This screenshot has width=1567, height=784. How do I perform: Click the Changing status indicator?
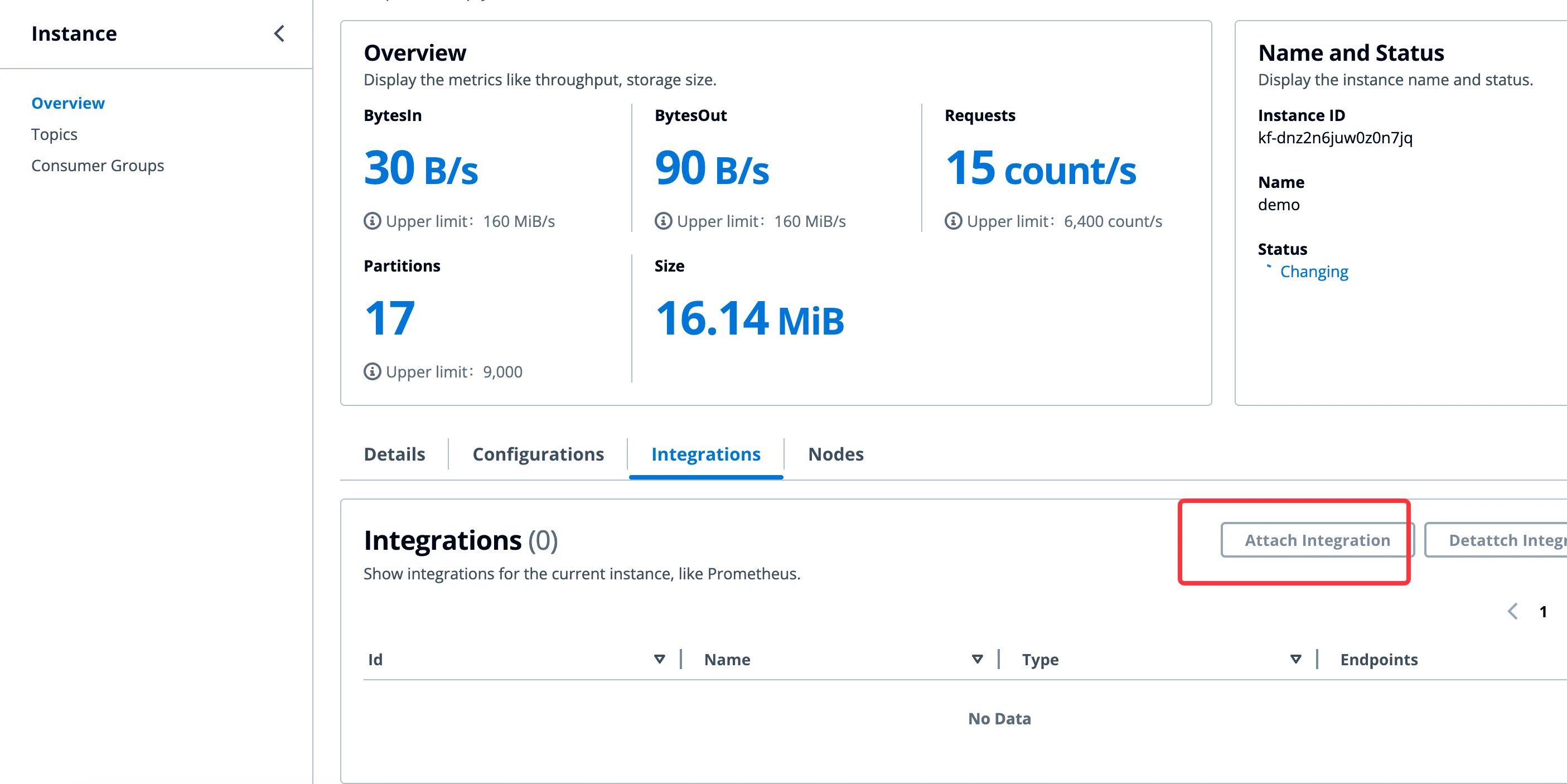1307,271
